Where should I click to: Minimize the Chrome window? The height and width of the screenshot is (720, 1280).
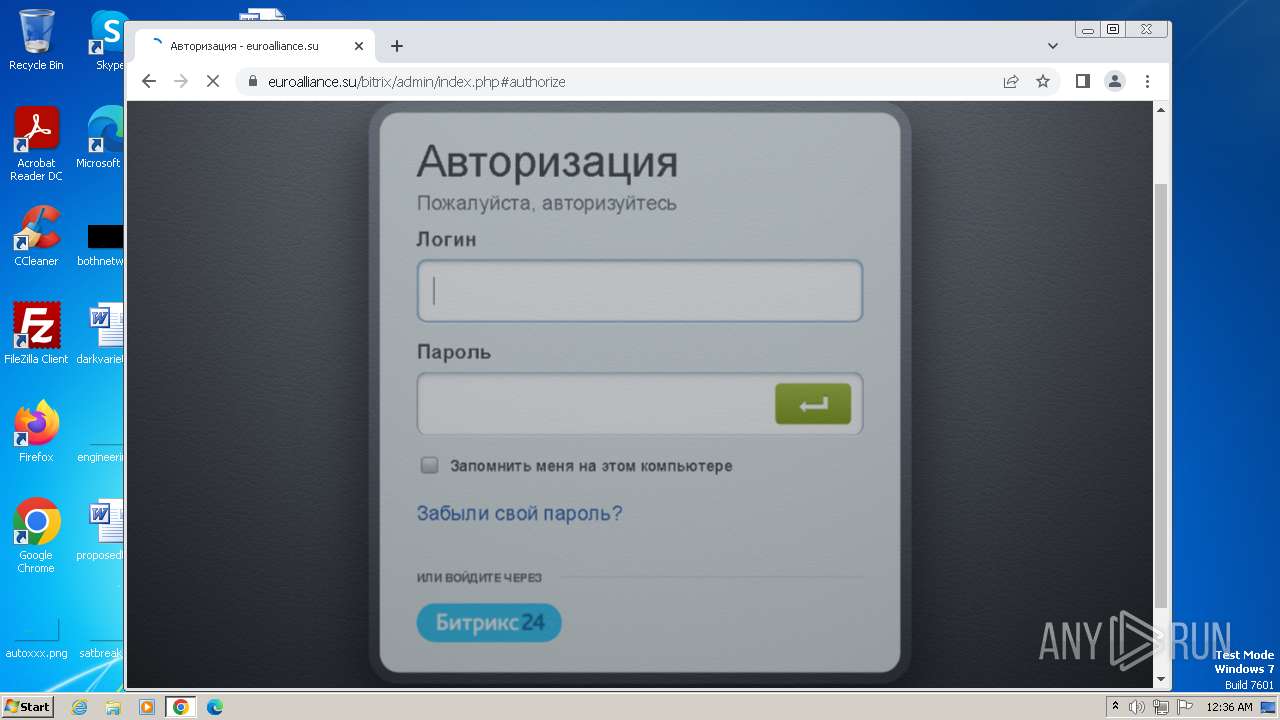(1088, 30)
